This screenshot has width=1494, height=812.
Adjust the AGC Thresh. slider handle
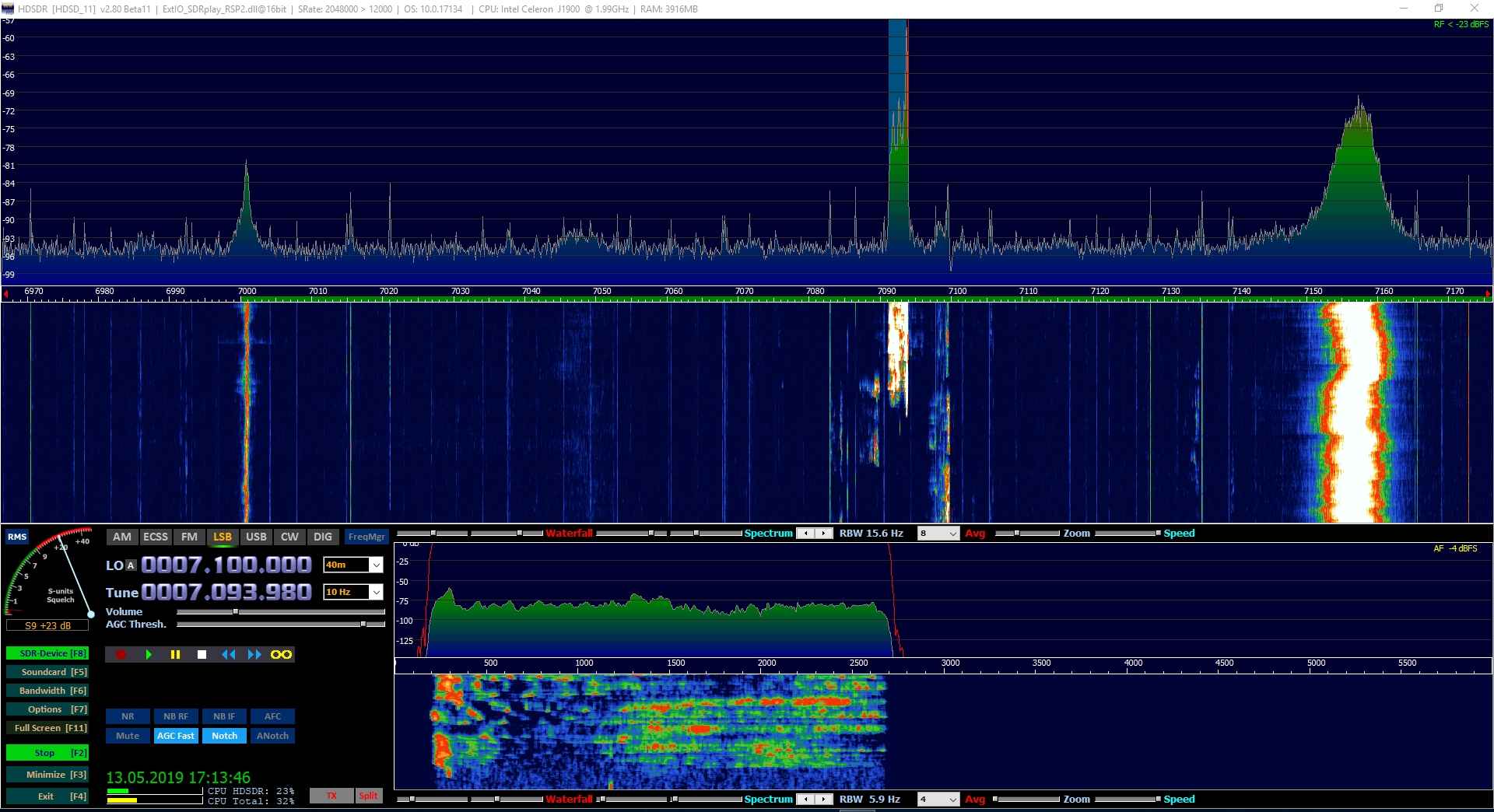coord(363,624)
